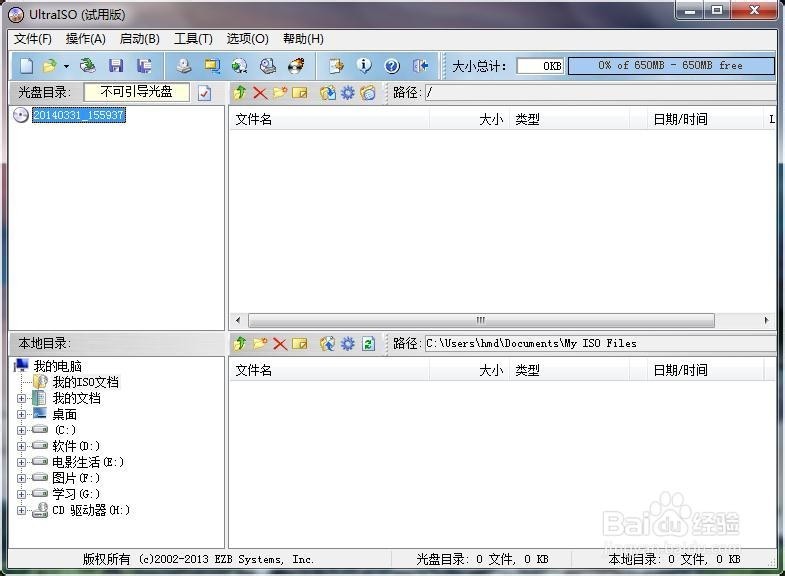Sort disc file list by 文件名 column
Image resolution: width=785 pixels, height=576 pixels.
click(x=329, y=120)
